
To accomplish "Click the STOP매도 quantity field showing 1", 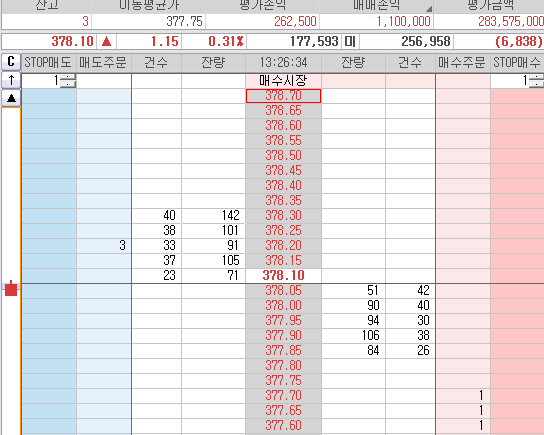I will (41, 81).
